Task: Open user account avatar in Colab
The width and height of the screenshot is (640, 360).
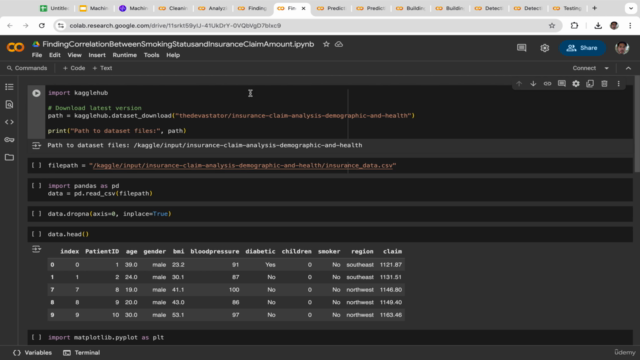Action: (x=622, y=48)
